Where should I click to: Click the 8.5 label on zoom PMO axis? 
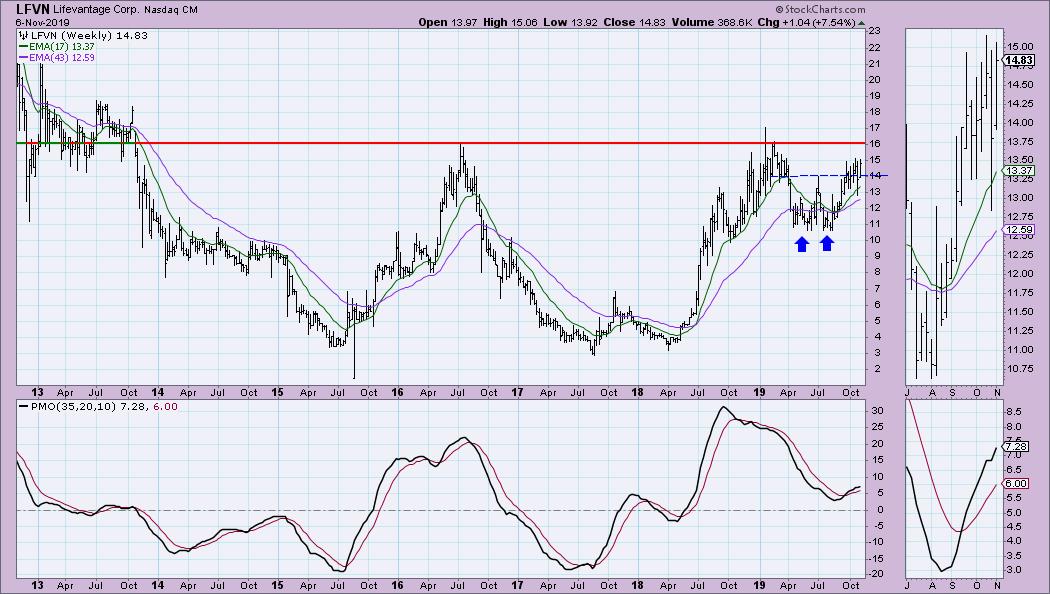(1014, 412)
